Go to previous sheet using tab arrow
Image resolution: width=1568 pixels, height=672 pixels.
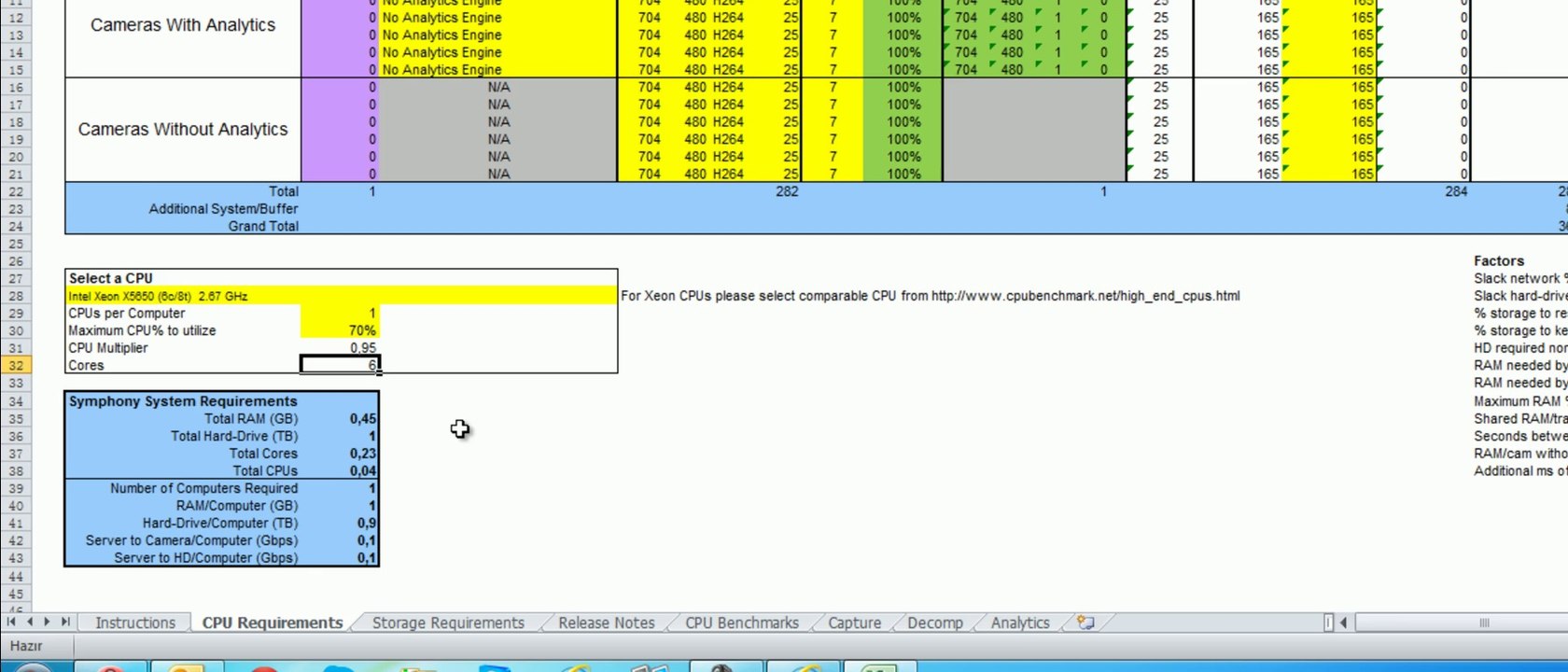29,622
